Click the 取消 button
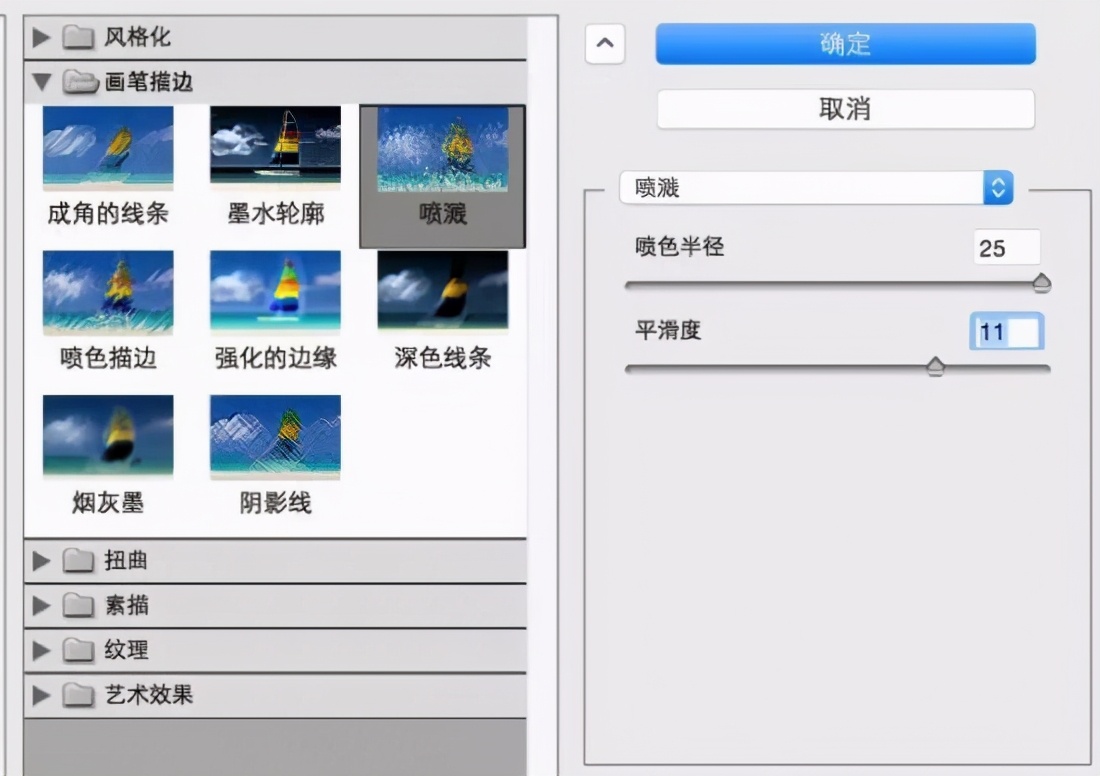1100x776 pixels. tap(845, 109)
